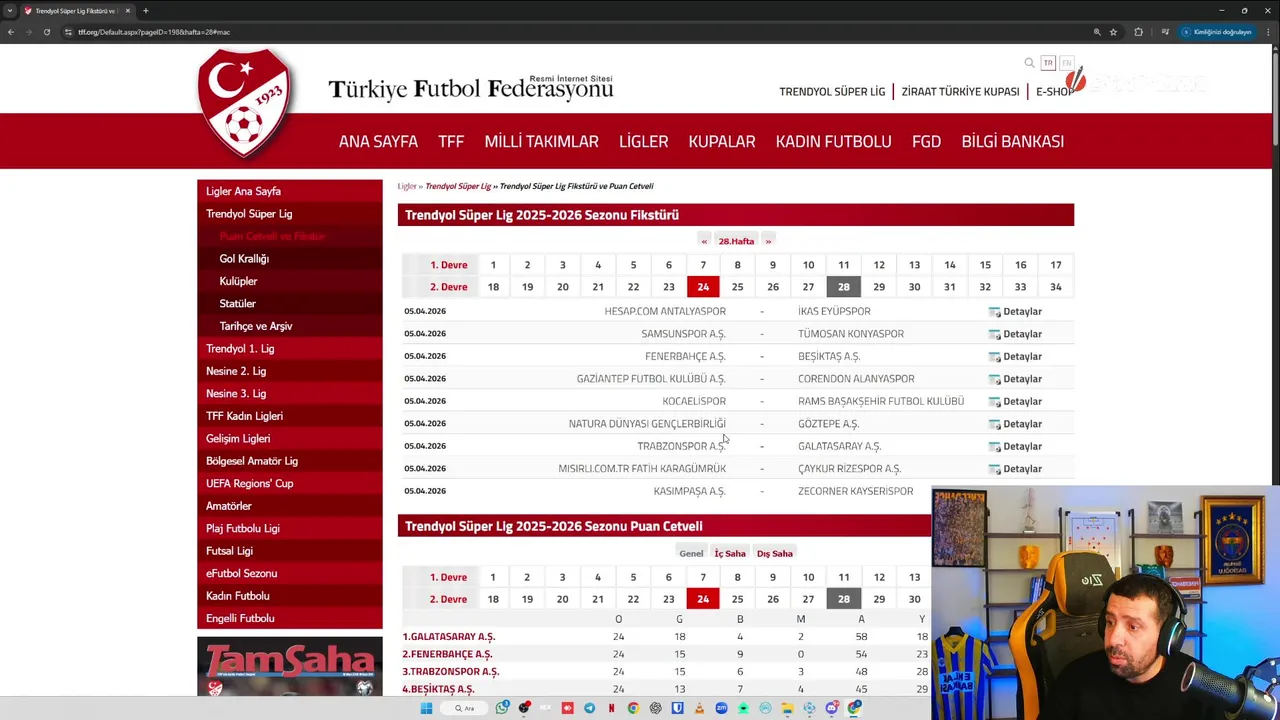Open WhatsApp from the taskbar
This screenshot has width=1280, height=720.
pyautogui.click(x=502, y=708)
